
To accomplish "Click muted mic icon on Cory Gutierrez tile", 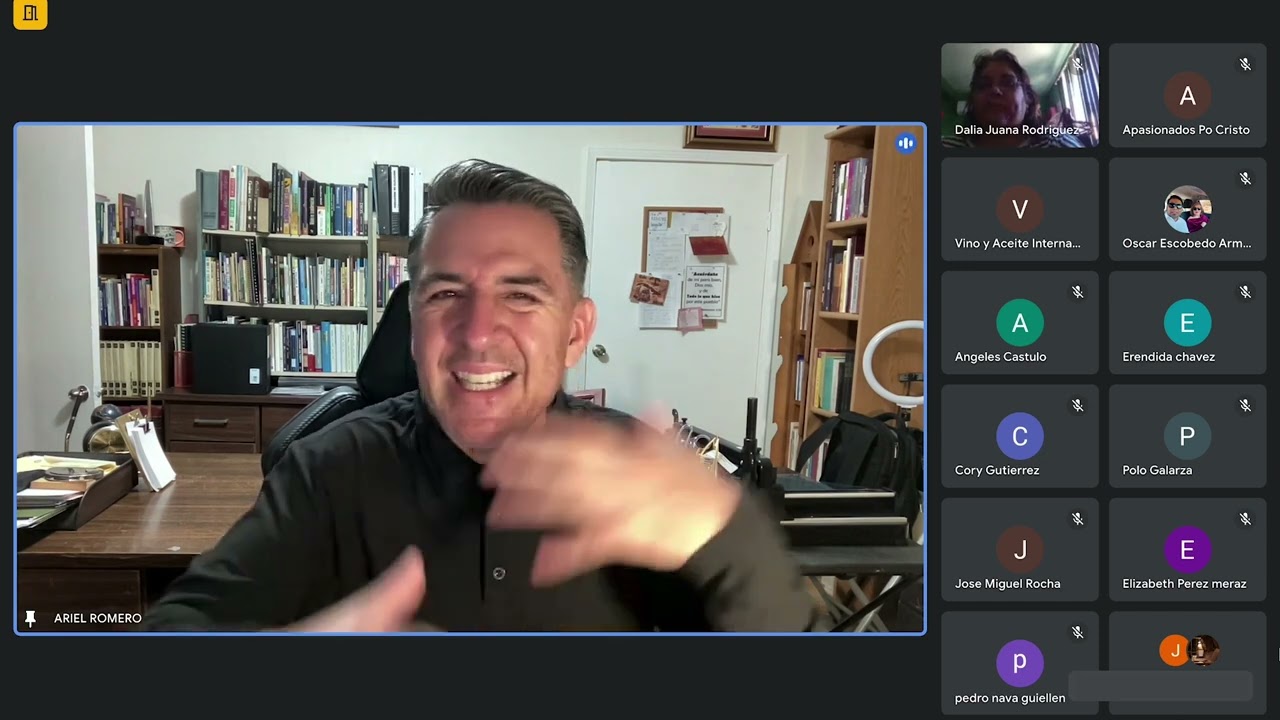I will click(1078, 405).
